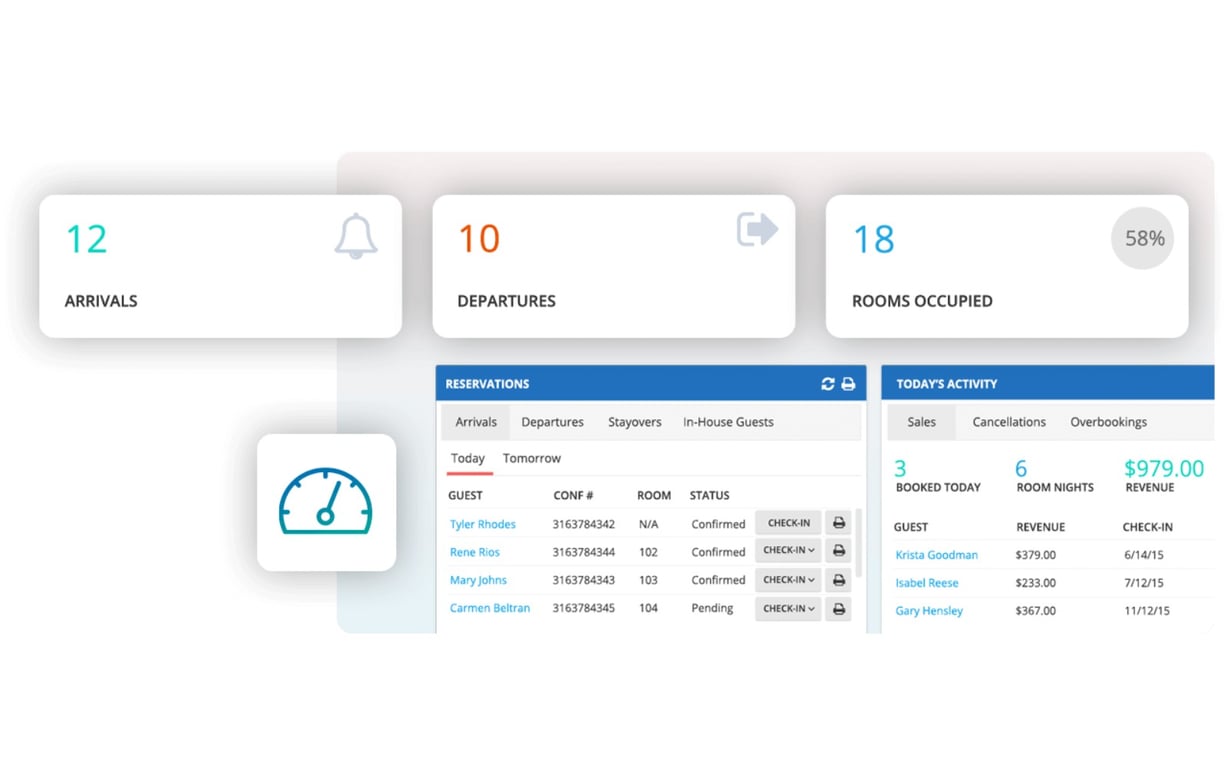Open Krista Goodman guest link

(937, 555)
